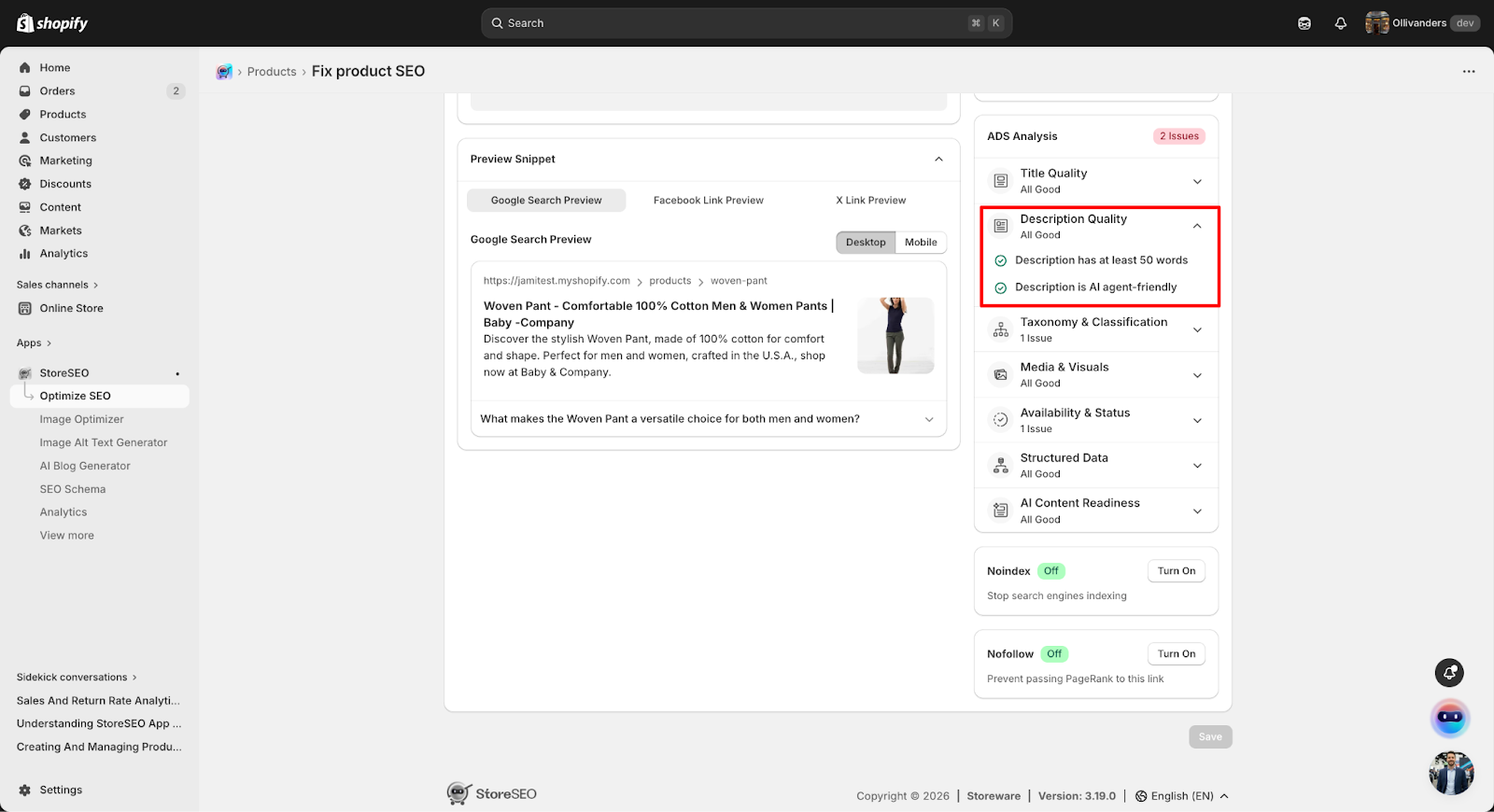The height and width of the screenshot is (812, 1494).
Task: Click the StoreSEO app icon in sidebar
Action: tap(25, 373)
